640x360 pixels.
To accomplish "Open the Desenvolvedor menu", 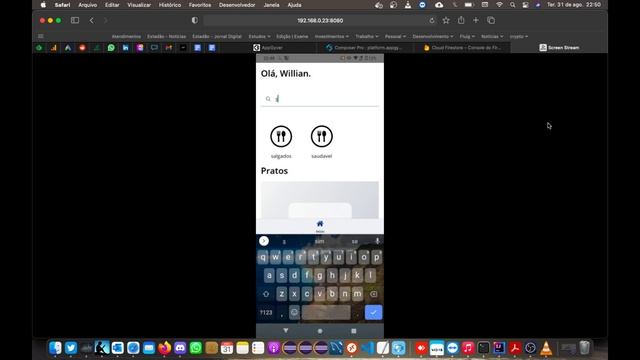I will (x=237, y=5).
